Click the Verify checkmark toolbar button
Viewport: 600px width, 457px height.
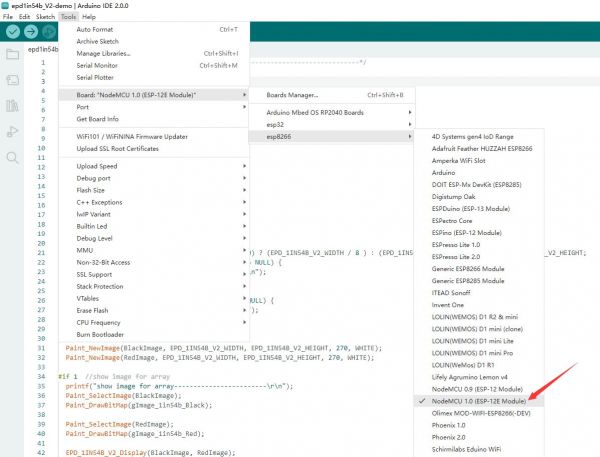tap(13, 31)
